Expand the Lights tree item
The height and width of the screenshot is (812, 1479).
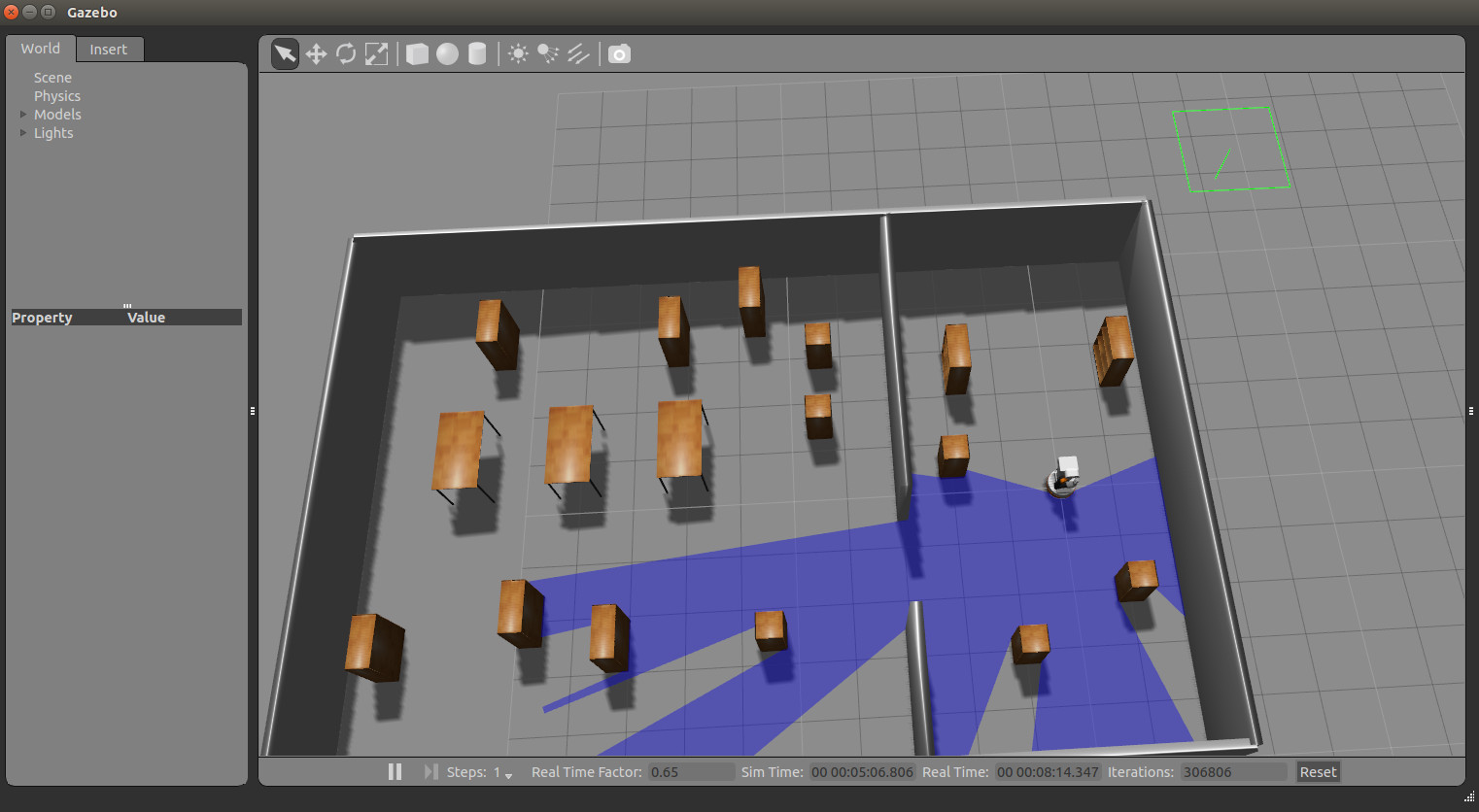[x=23, y=133]
